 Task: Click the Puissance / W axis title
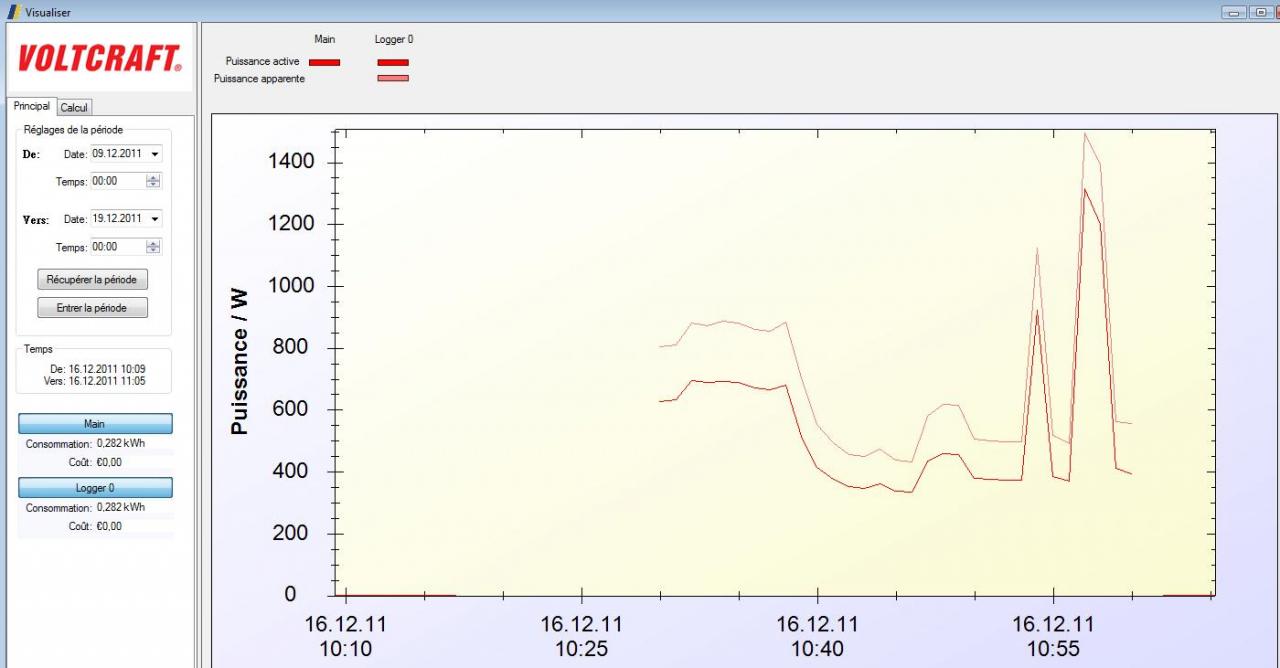(x=239, y=362)
